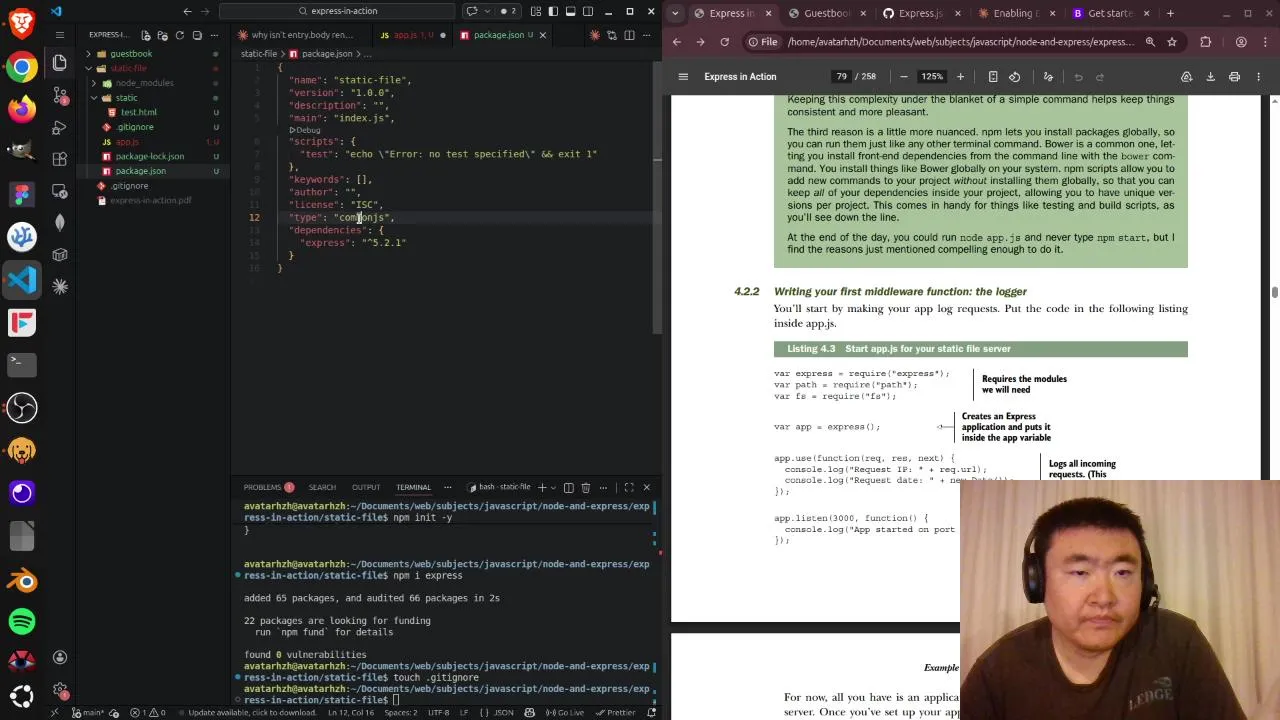This screenshot has height=720, width=1280.
Task: Open new terminal profile dropdown arrow
Action: point(554,487)
